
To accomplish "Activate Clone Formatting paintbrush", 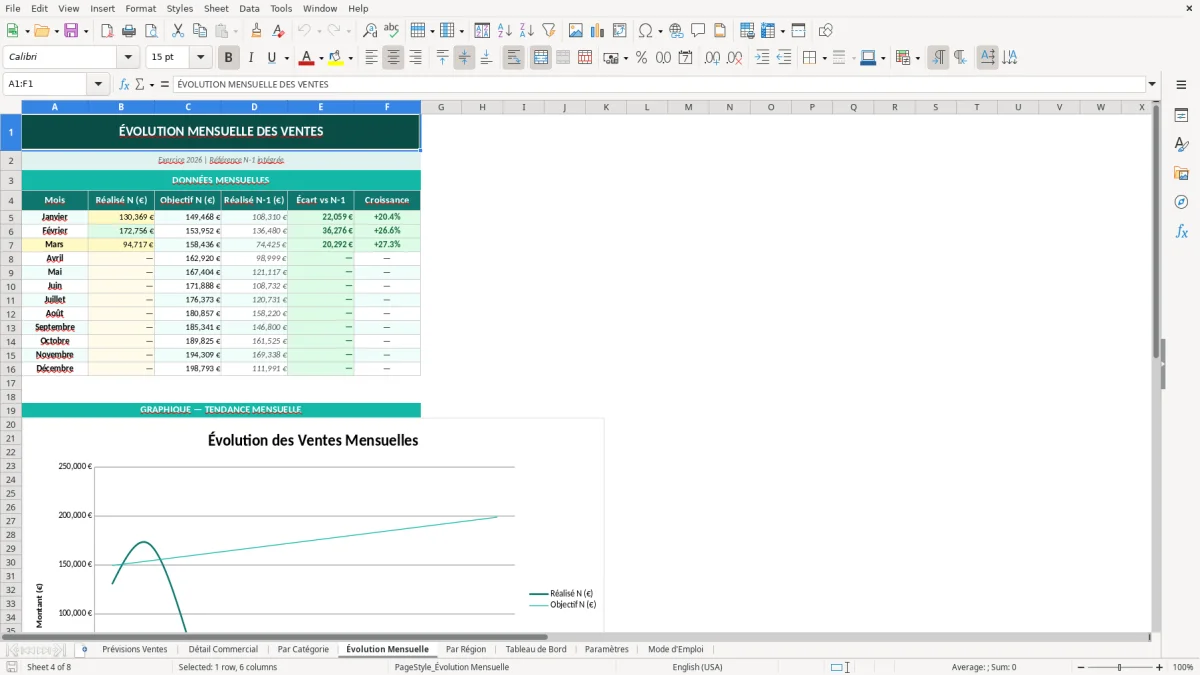I will pyautogui.click(x=256, y=31).
